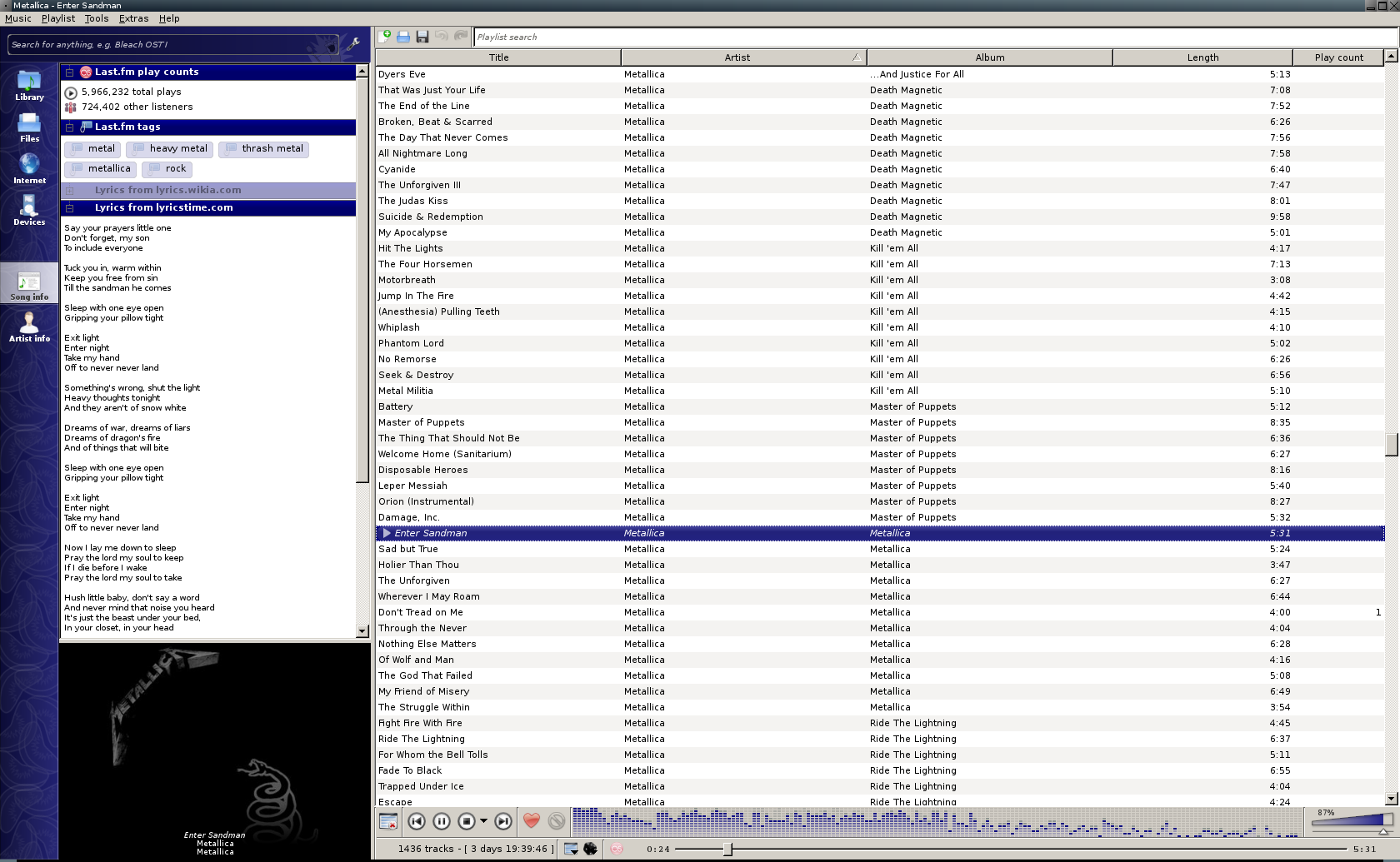
Task: Click the tag icon beside Last.fm tags
Action: pos(86,127)
